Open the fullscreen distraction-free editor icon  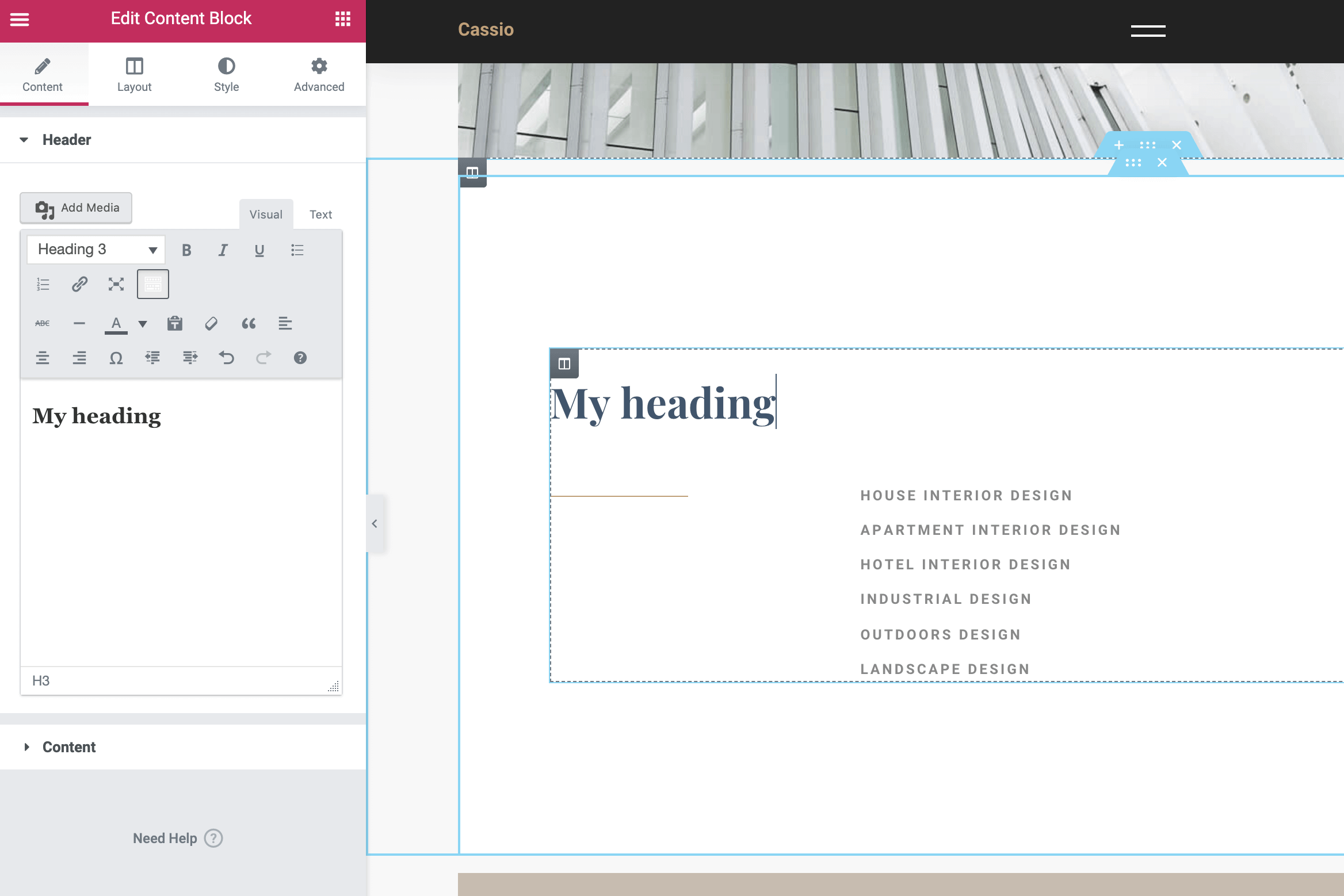tap(116, 284)
